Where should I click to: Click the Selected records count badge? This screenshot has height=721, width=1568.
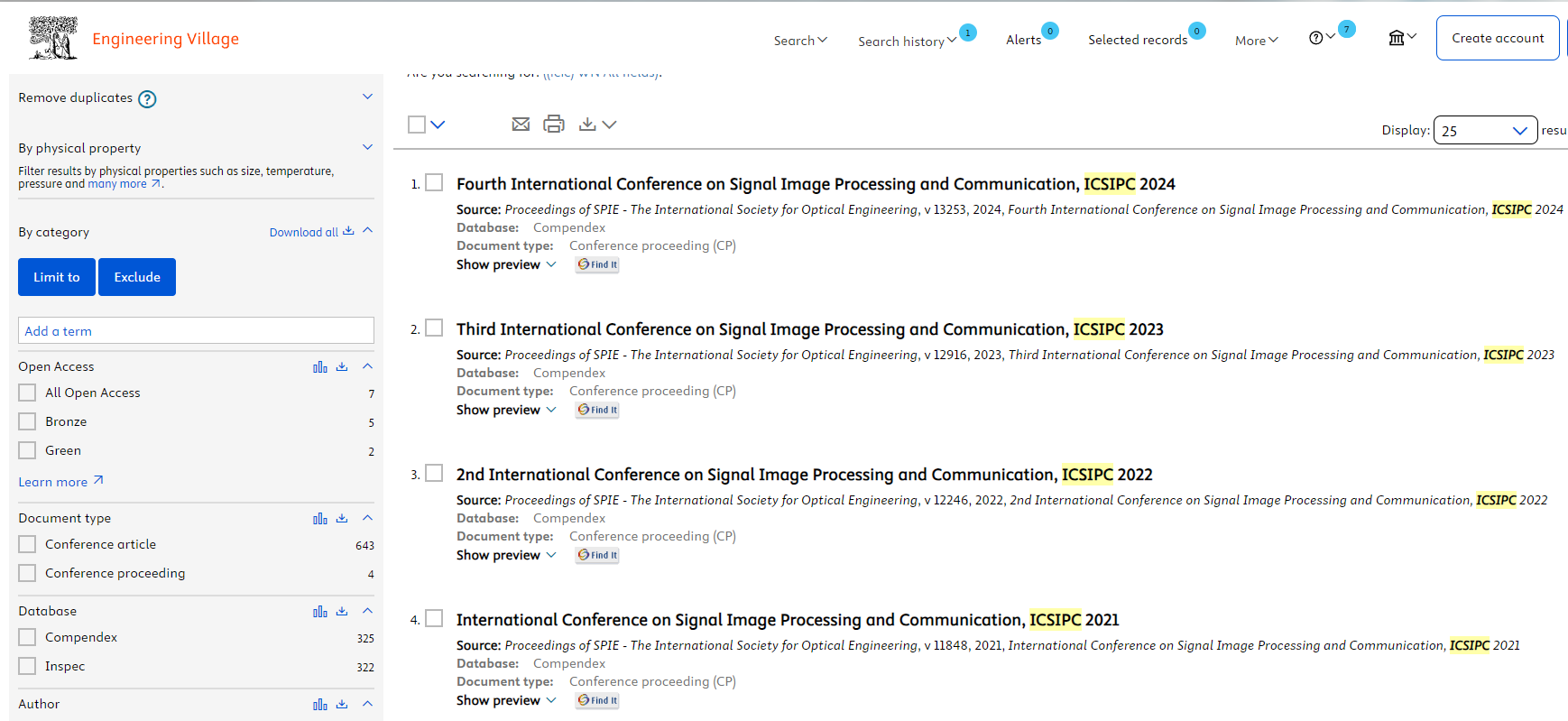click(1197, 31)
